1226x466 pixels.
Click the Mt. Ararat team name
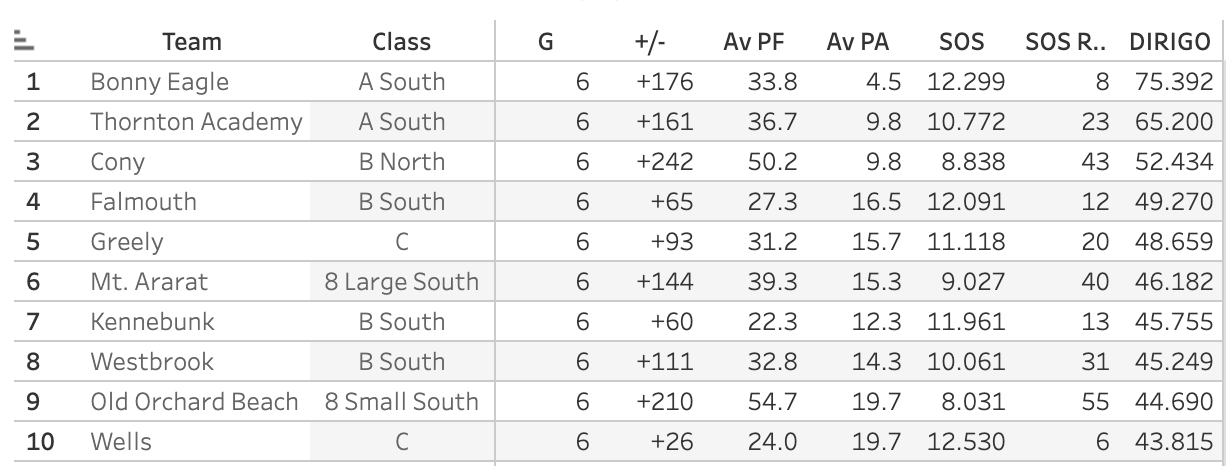tap(149, 282)
